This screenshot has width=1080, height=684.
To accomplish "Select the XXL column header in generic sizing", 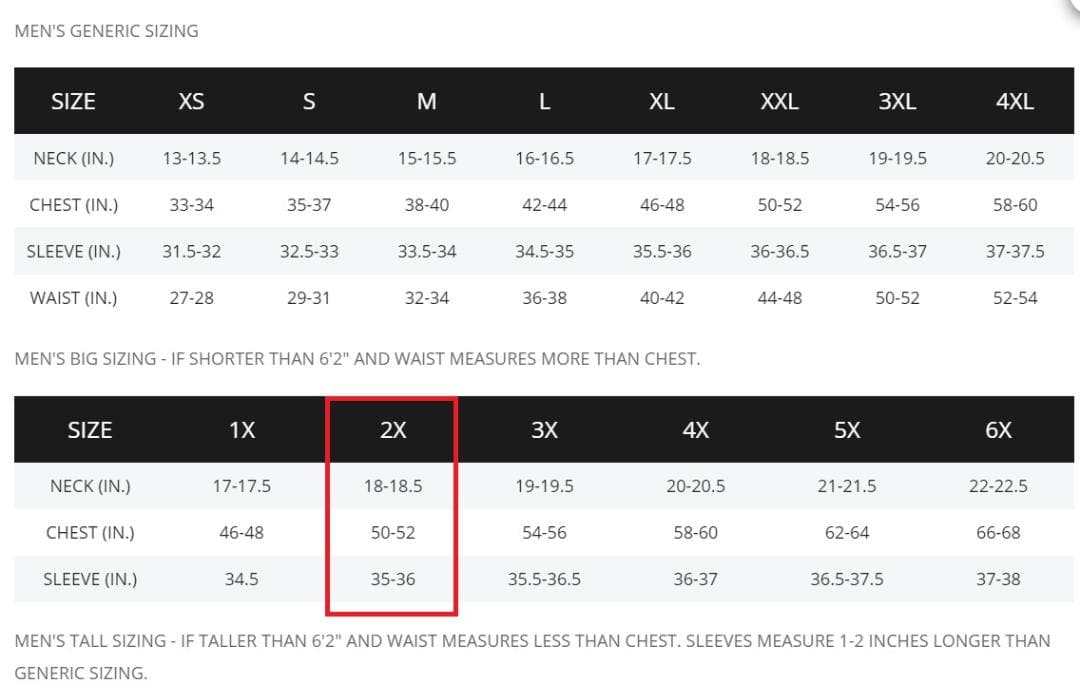I will 779,101.
